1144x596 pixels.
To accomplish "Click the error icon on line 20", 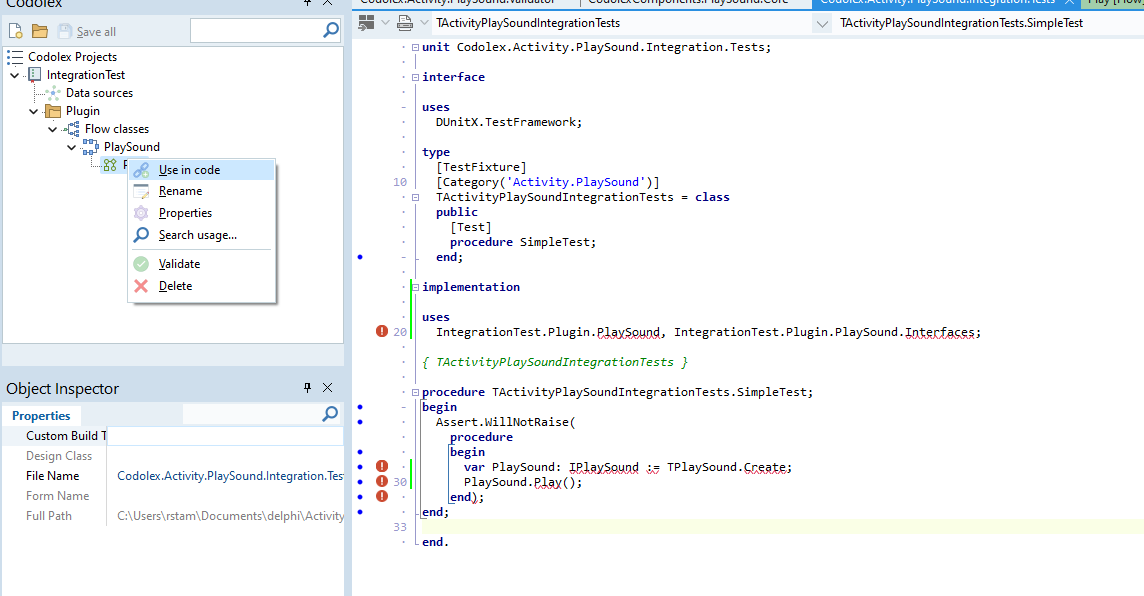I will point(382,331).
